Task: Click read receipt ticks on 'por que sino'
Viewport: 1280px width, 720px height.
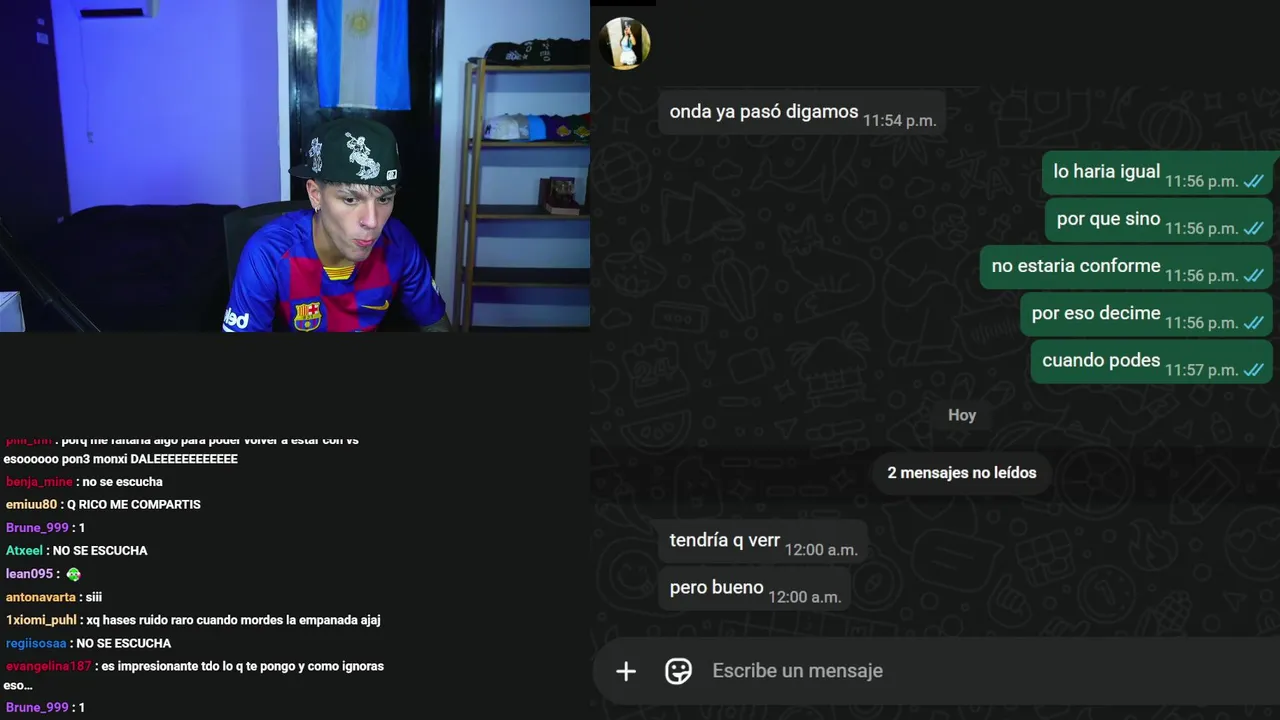Action: point(1254,228)
